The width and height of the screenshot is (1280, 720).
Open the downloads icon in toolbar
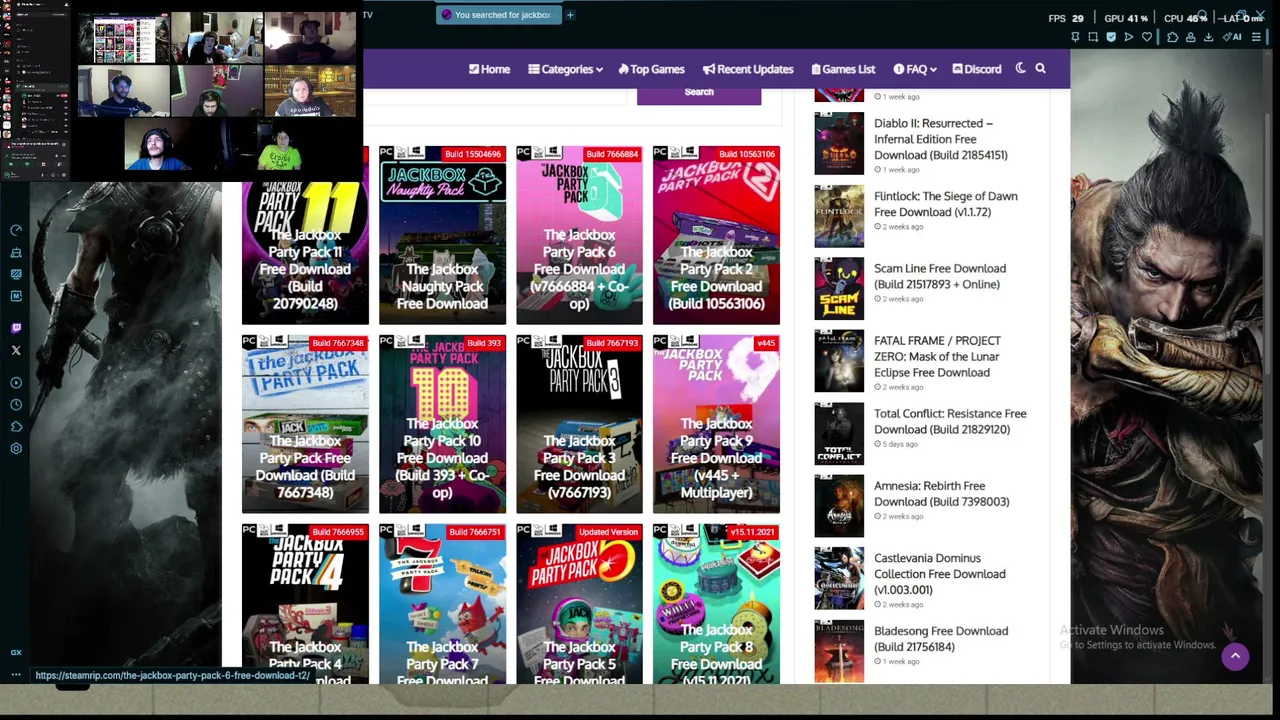coord(1209,37)
